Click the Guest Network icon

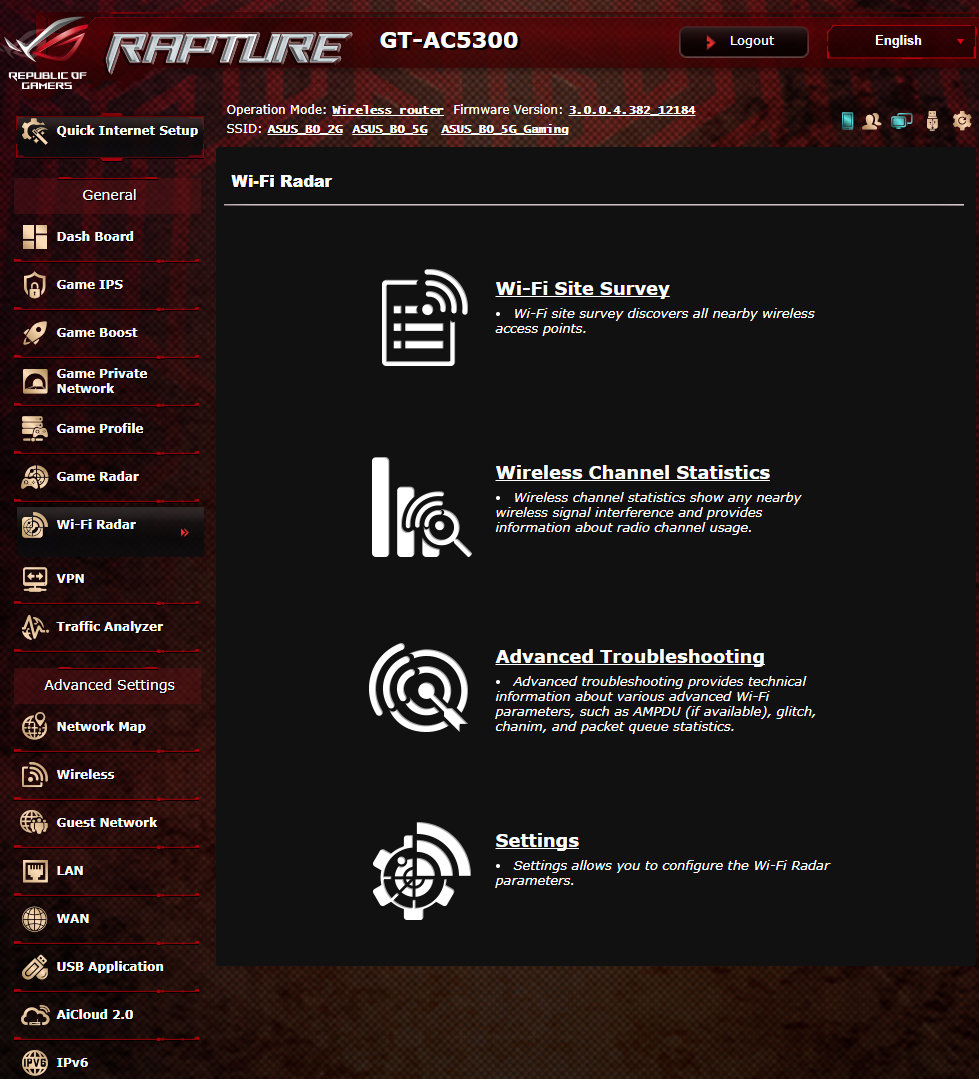pyautogui.click(x=34, y=822)
